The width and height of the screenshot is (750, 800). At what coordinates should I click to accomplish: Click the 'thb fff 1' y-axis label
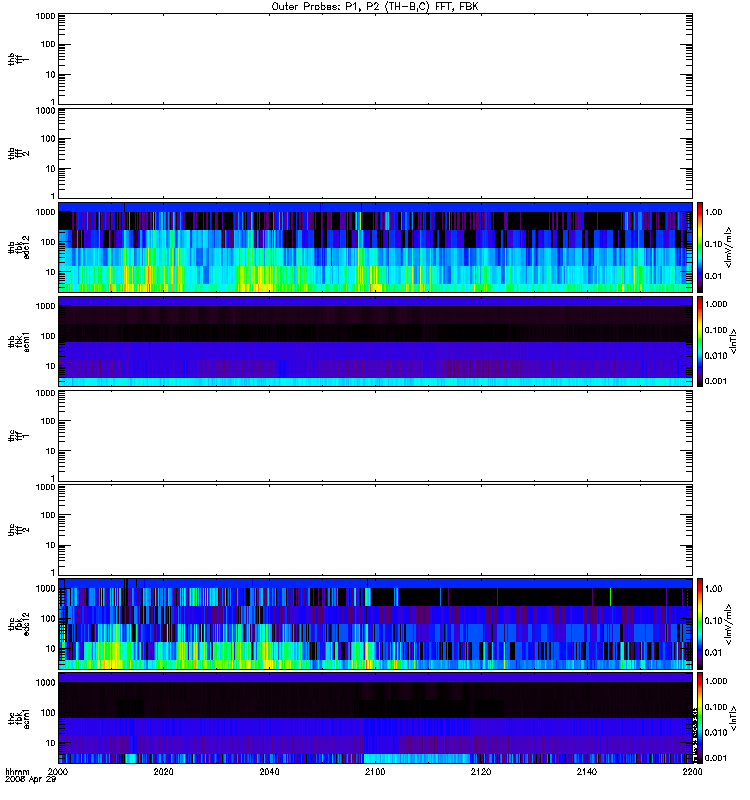[19, 59]
